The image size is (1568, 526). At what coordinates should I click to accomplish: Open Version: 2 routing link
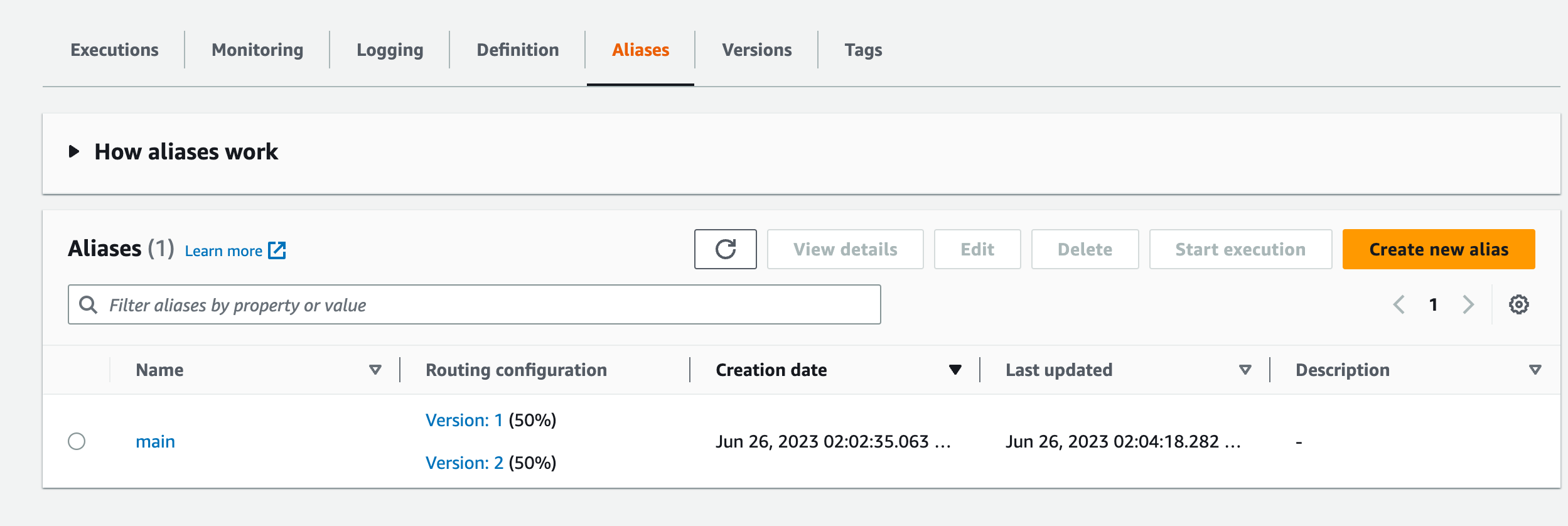pos(464,463)
